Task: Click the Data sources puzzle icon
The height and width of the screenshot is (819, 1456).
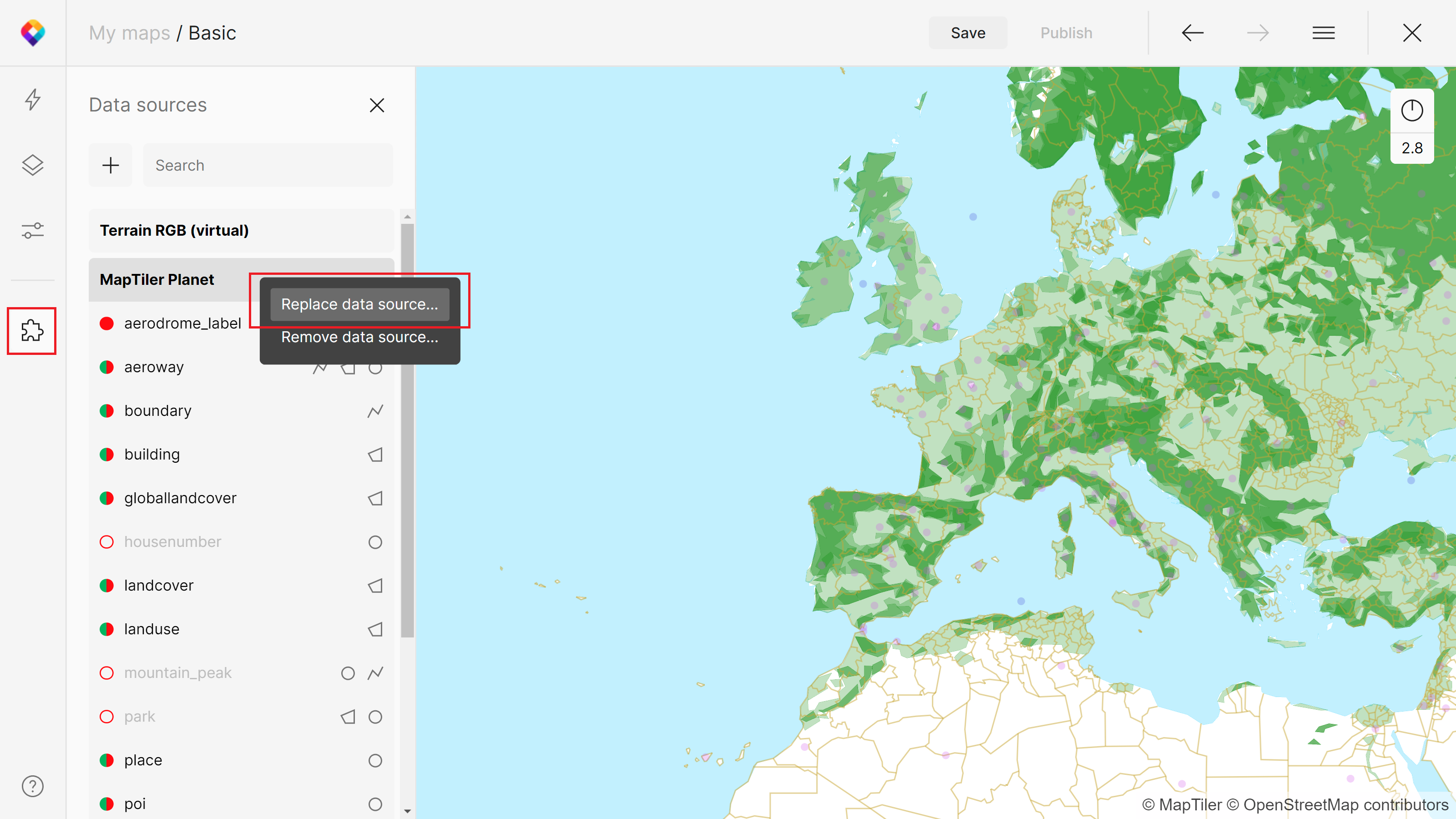Action: (x=32, y=331)
